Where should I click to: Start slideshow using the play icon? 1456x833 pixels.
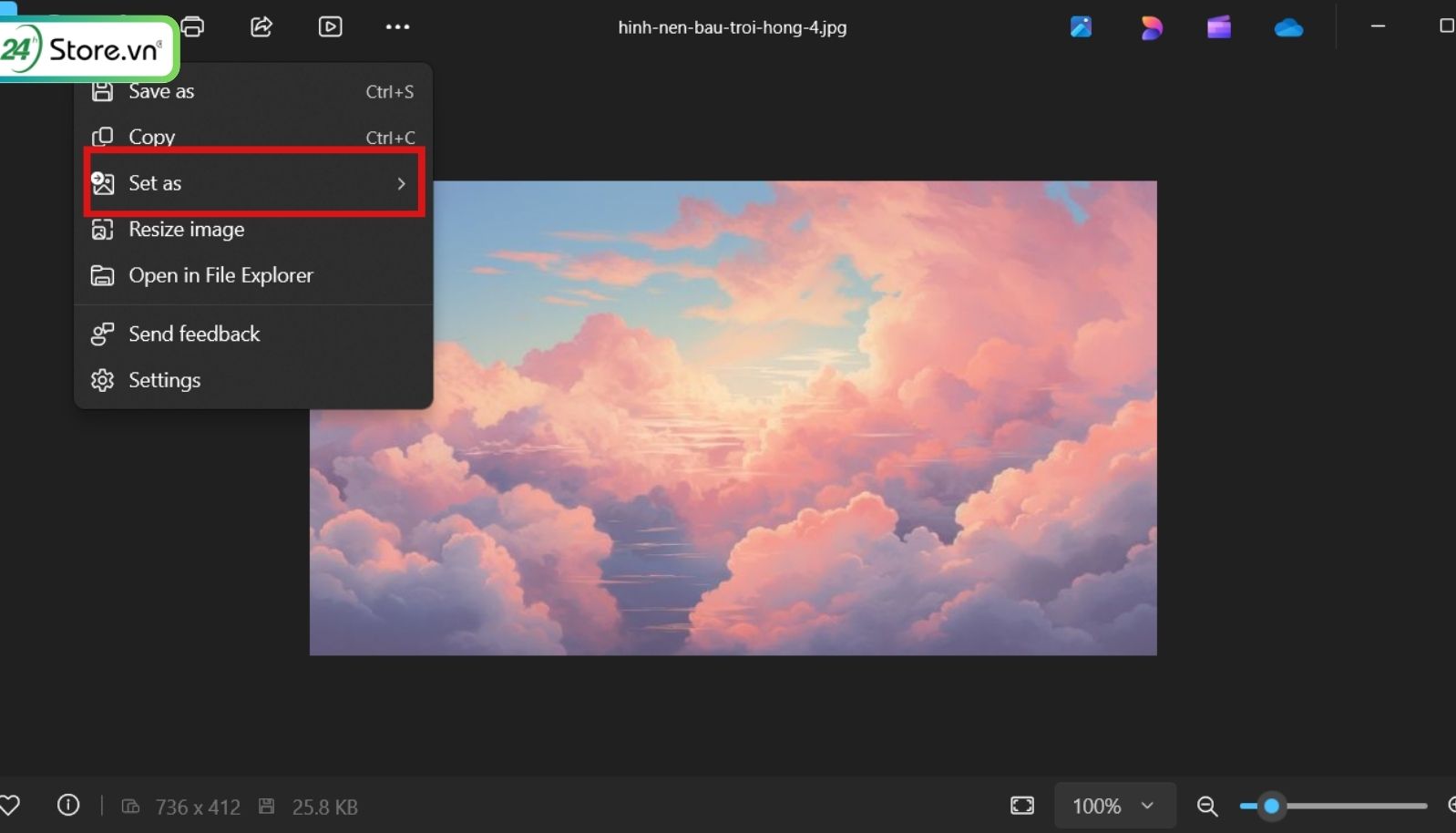click(331, 26)
